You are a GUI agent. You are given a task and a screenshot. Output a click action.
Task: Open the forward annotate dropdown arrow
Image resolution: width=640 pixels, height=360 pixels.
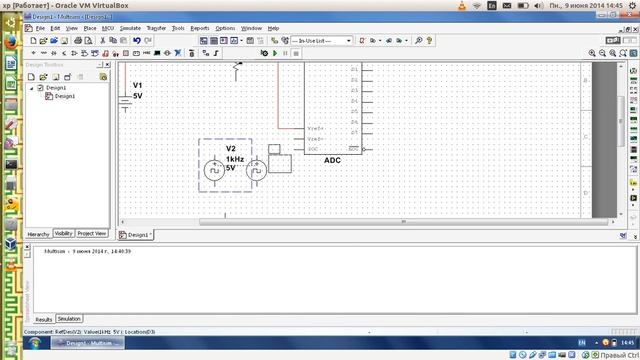[406, 40]
